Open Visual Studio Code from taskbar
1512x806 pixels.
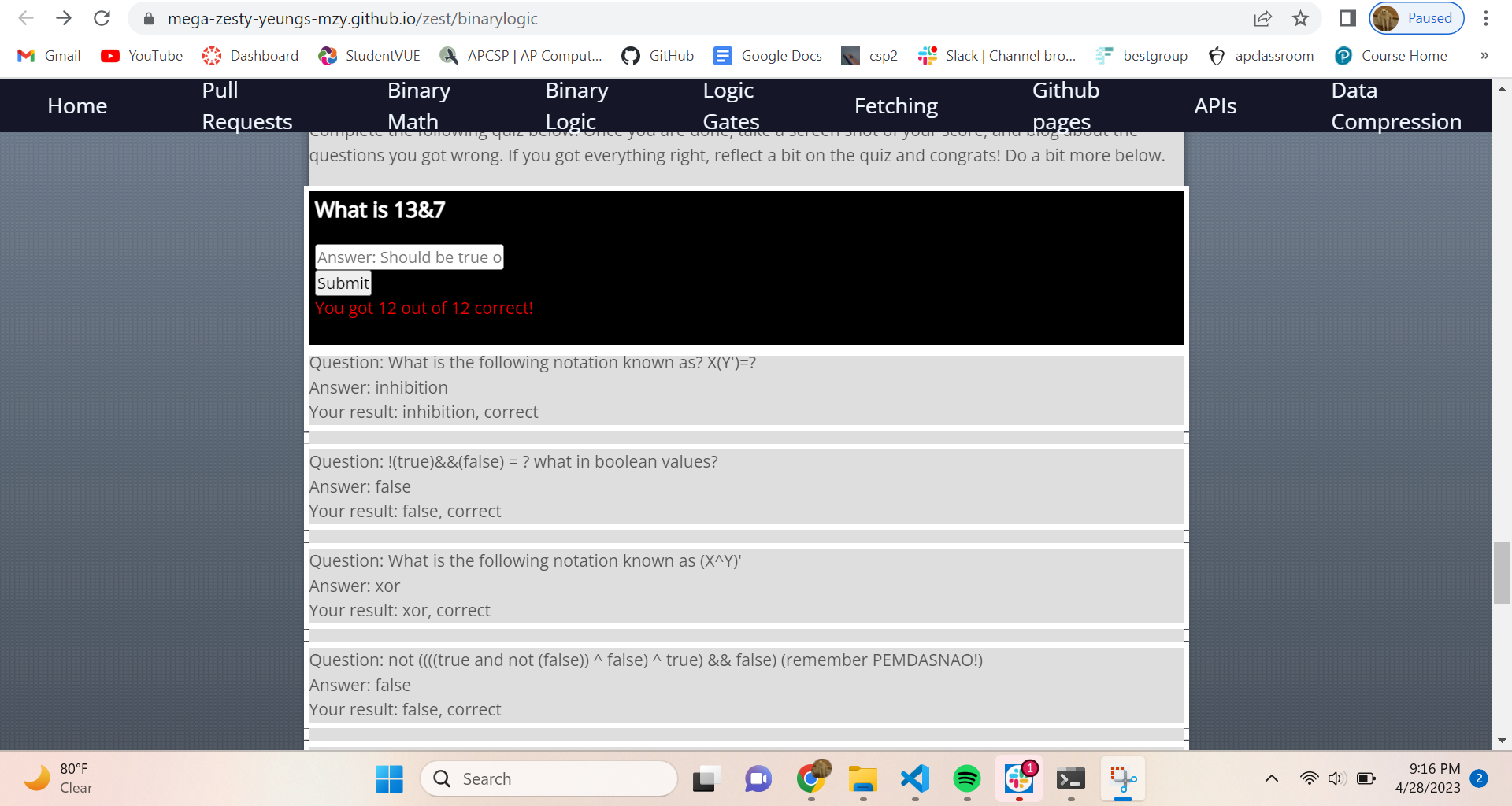(915, 778)
